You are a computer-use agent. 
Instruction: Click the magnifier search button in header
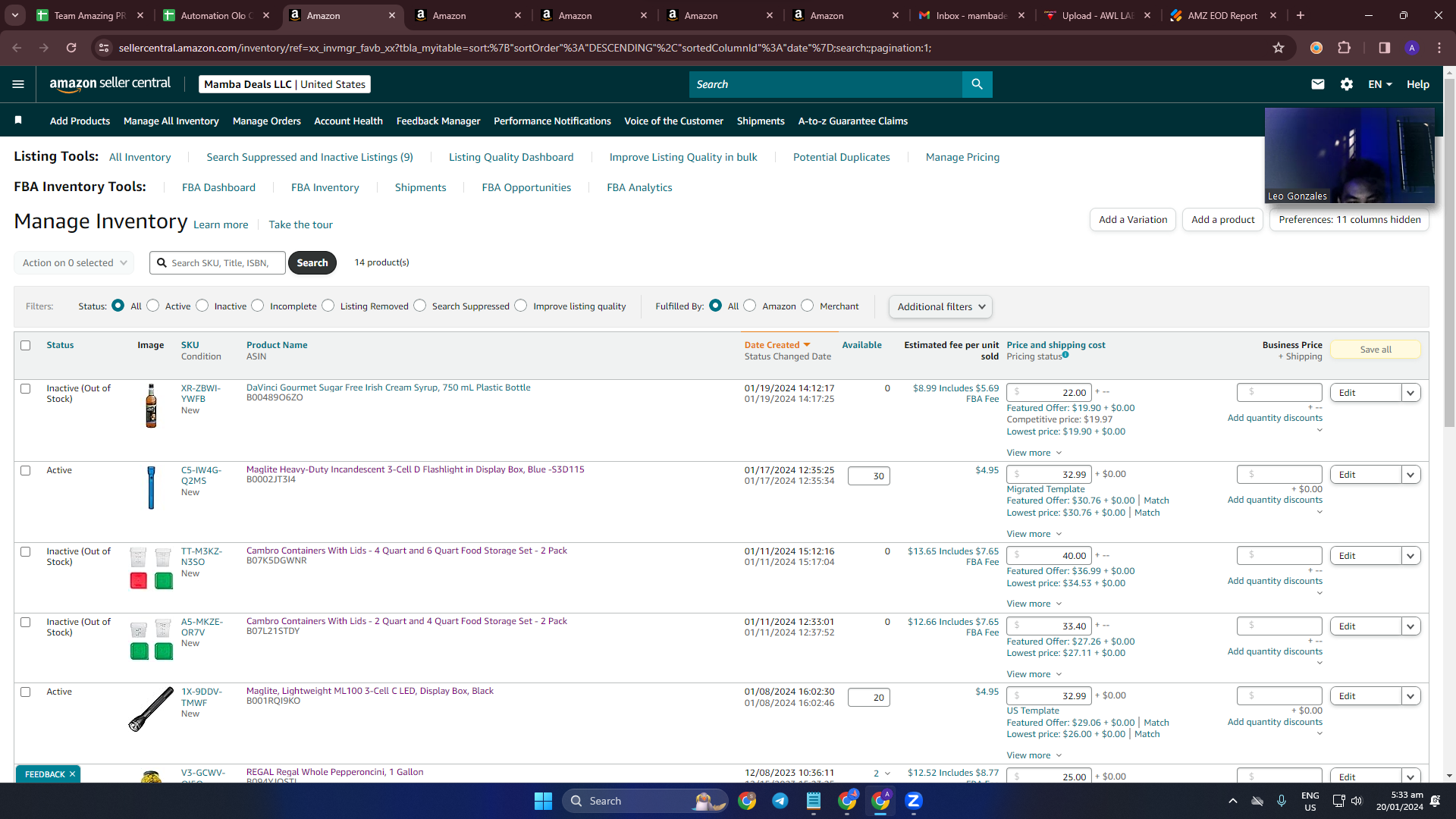pos(977,84)
